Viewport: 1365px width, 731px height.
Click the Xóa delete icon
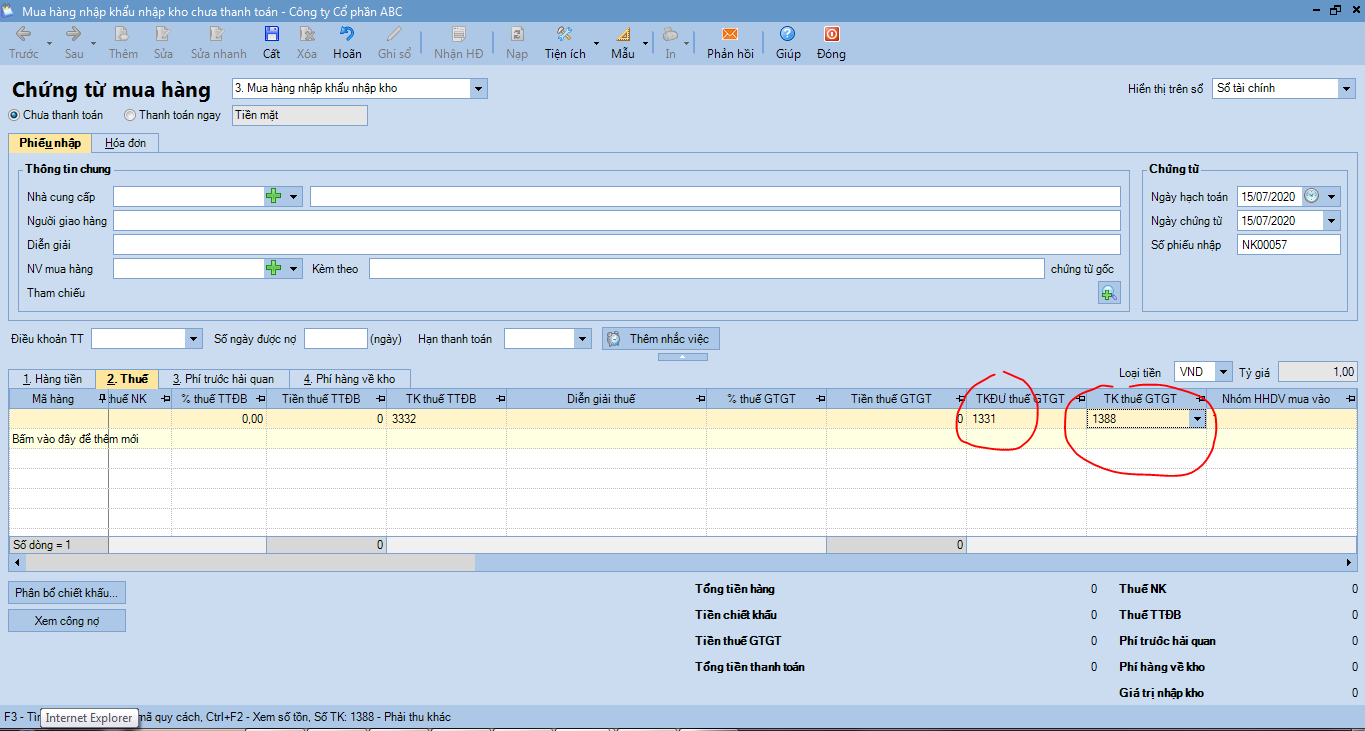(x=307, y=34)
